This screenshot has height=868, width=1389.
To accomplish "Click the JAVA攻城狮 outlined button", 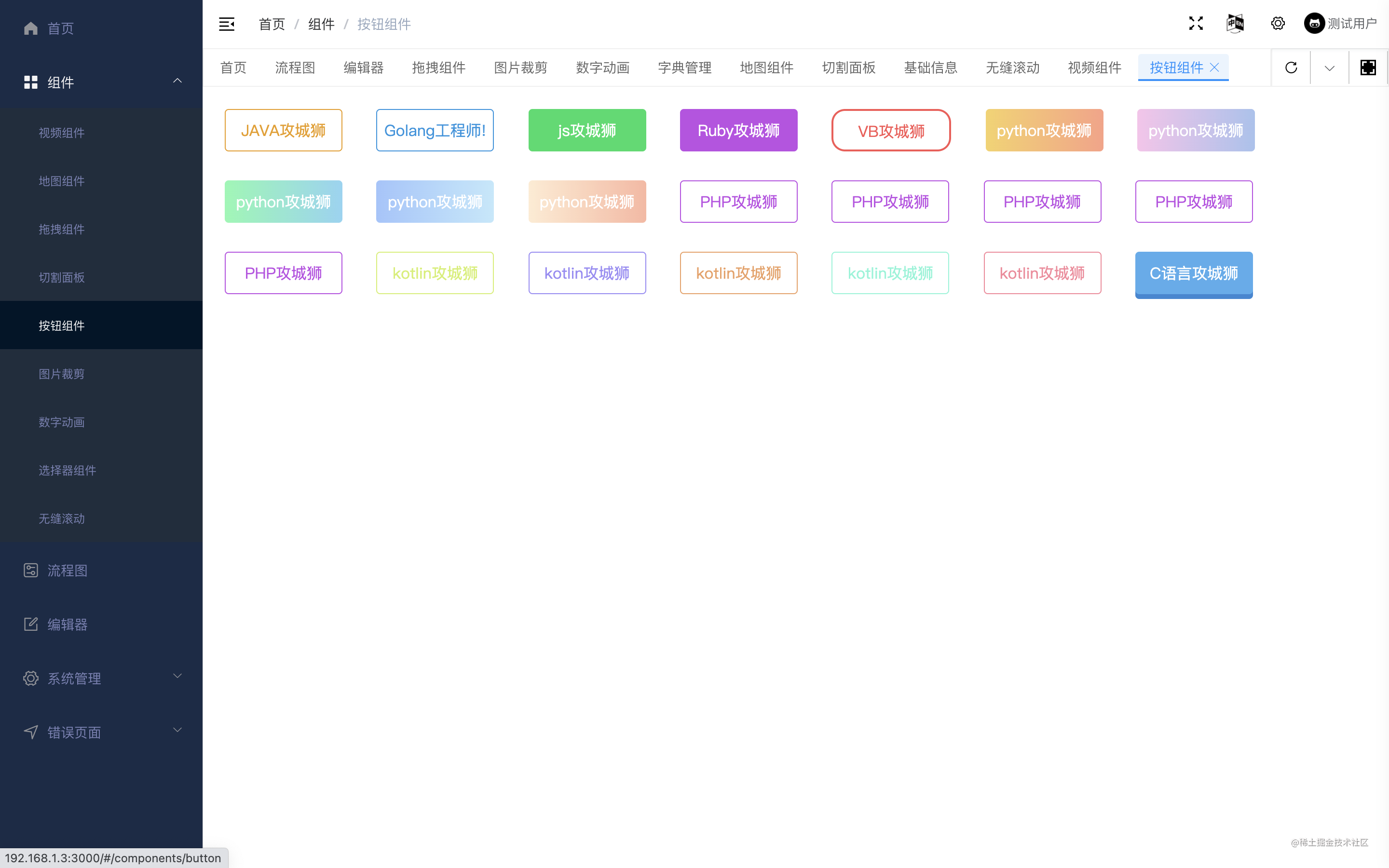I will (x=283, y=130).
